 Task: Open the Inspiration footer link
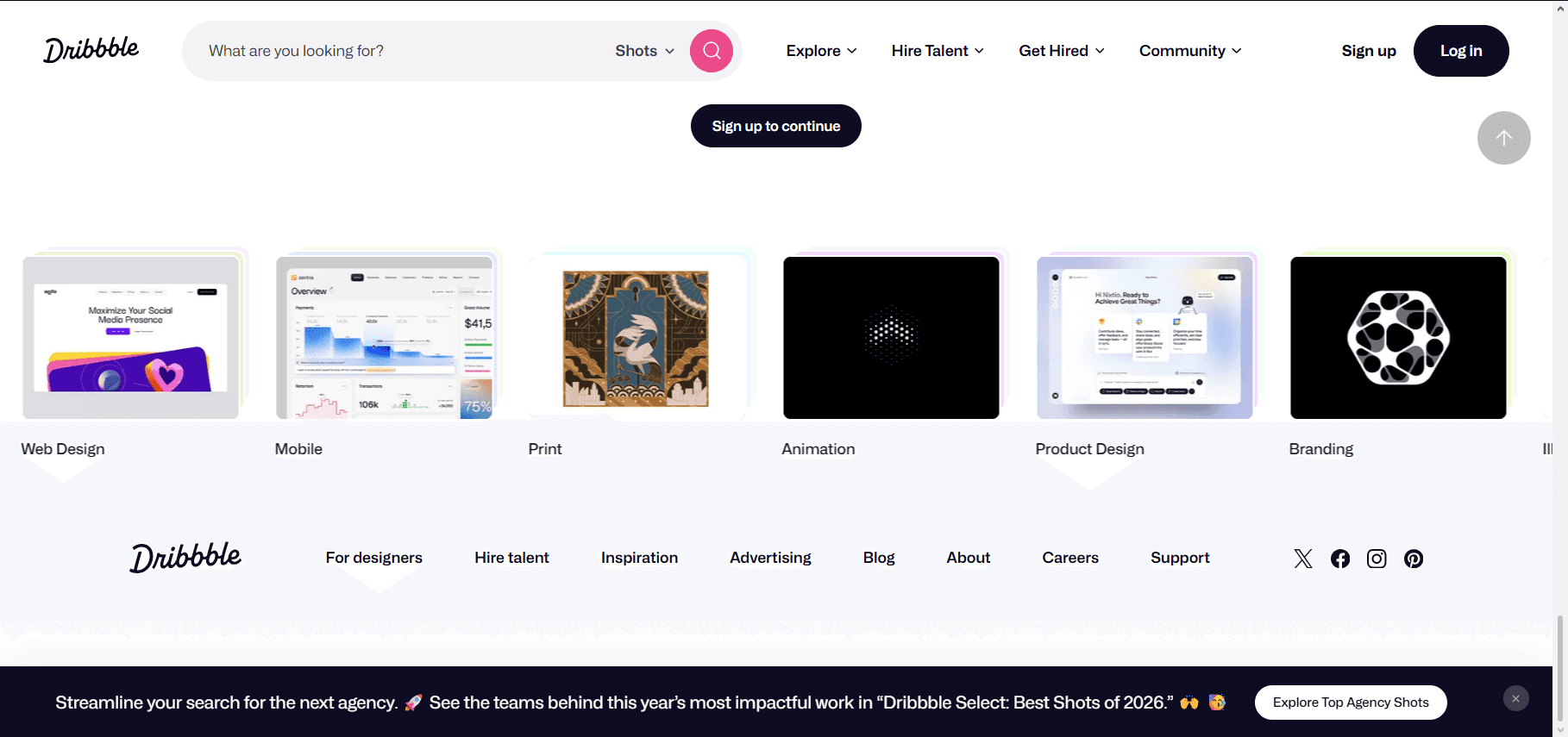640,558
